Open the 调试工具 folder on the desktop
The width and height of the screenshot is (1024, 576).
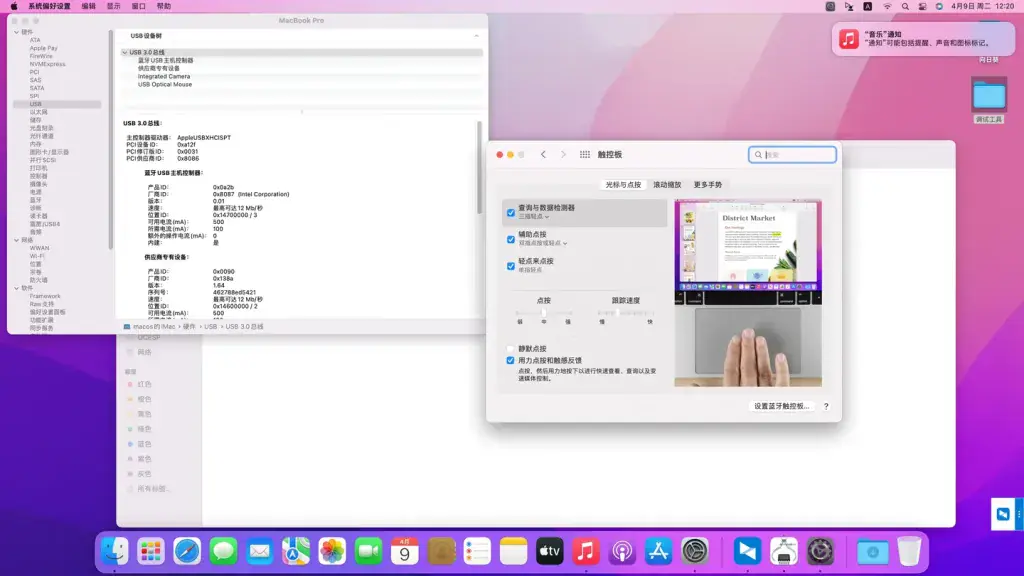[989, 101]
